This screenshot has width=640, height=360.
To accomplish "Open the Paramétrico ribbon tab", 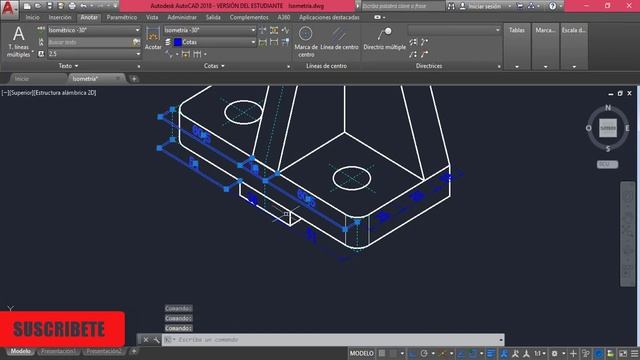I will point(122,18).
